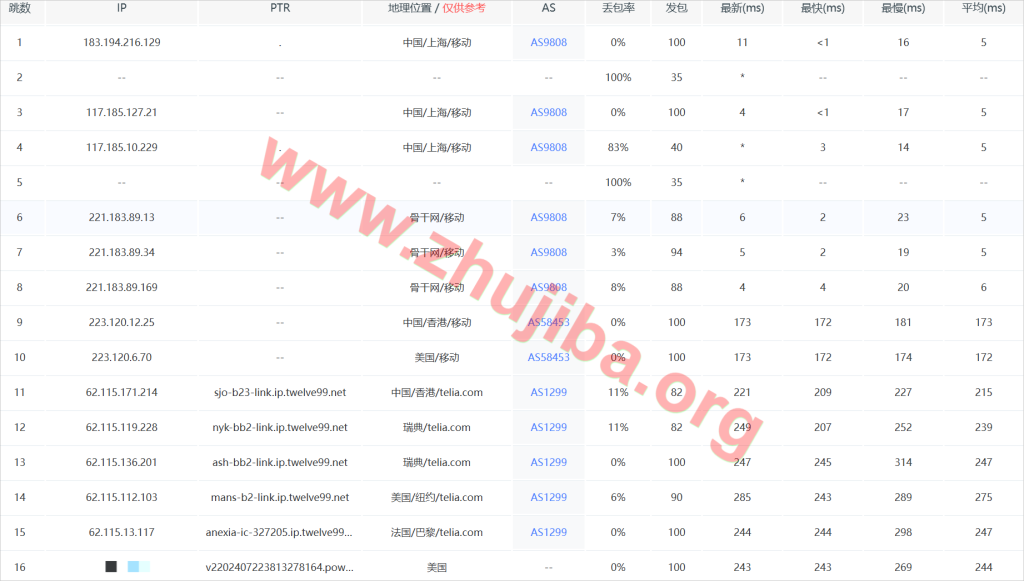The width and height of the screenshot is (1024, 581).
Task: Click the 丢包率 column header
Action: 618,9
